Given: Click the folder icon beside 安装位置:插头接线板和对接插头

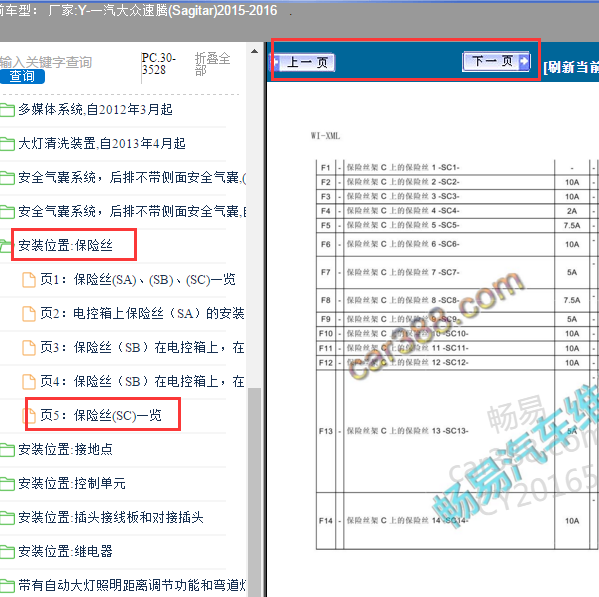Looking at the screenshot, I should tap(7, 518).
